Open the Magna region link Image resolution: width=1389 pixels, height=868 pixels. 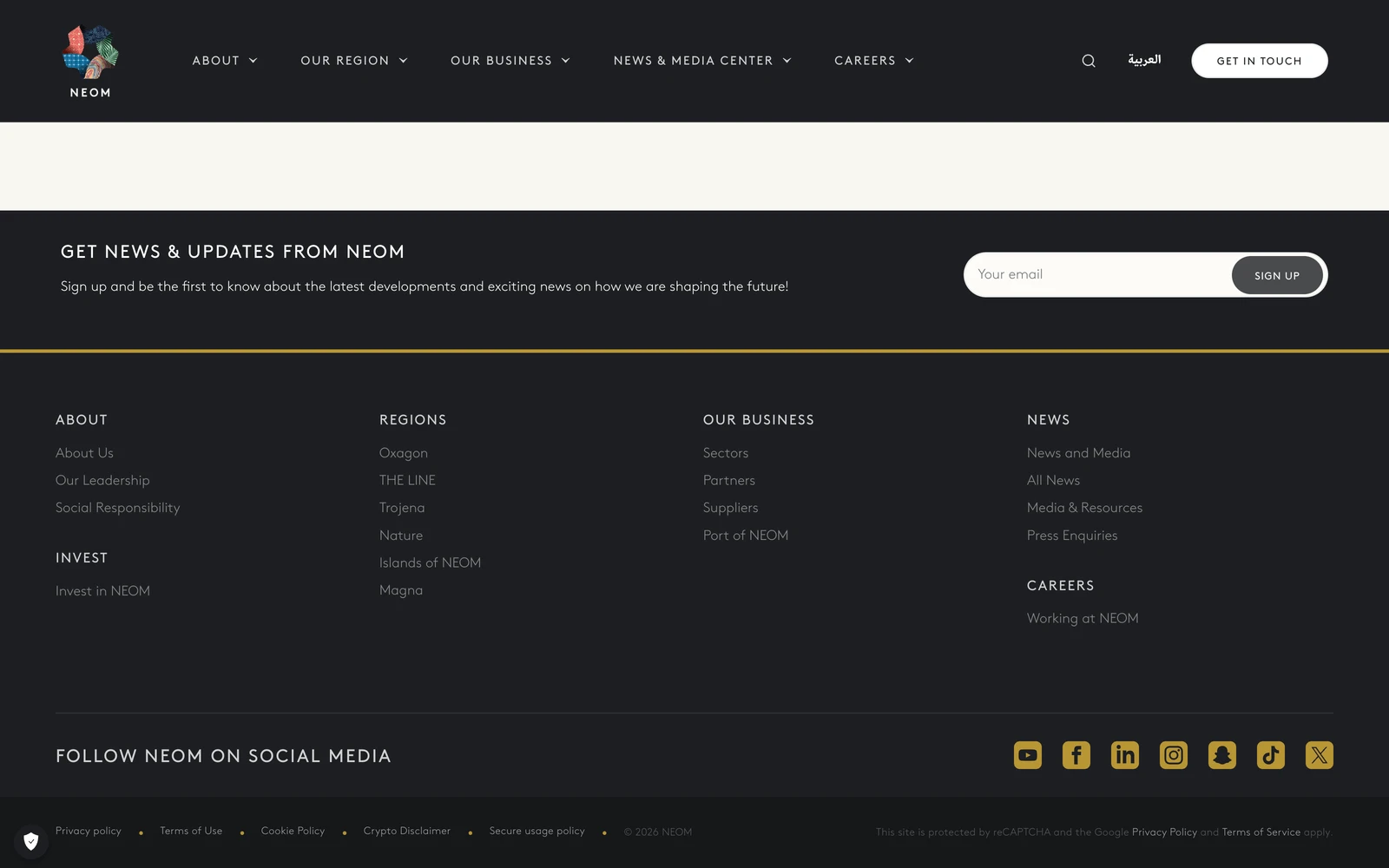click(x=401, y=590)
